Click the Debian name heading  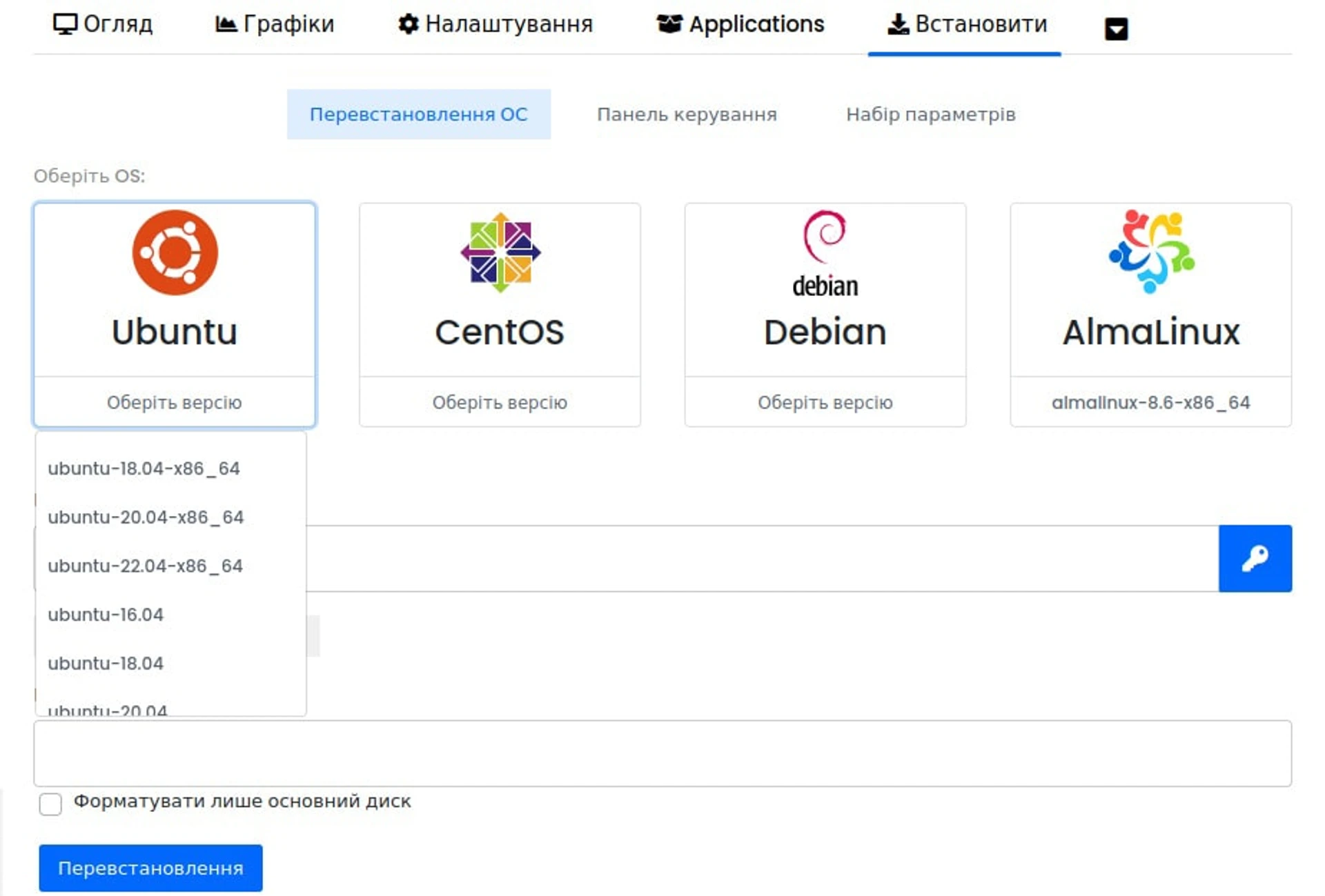825,332
